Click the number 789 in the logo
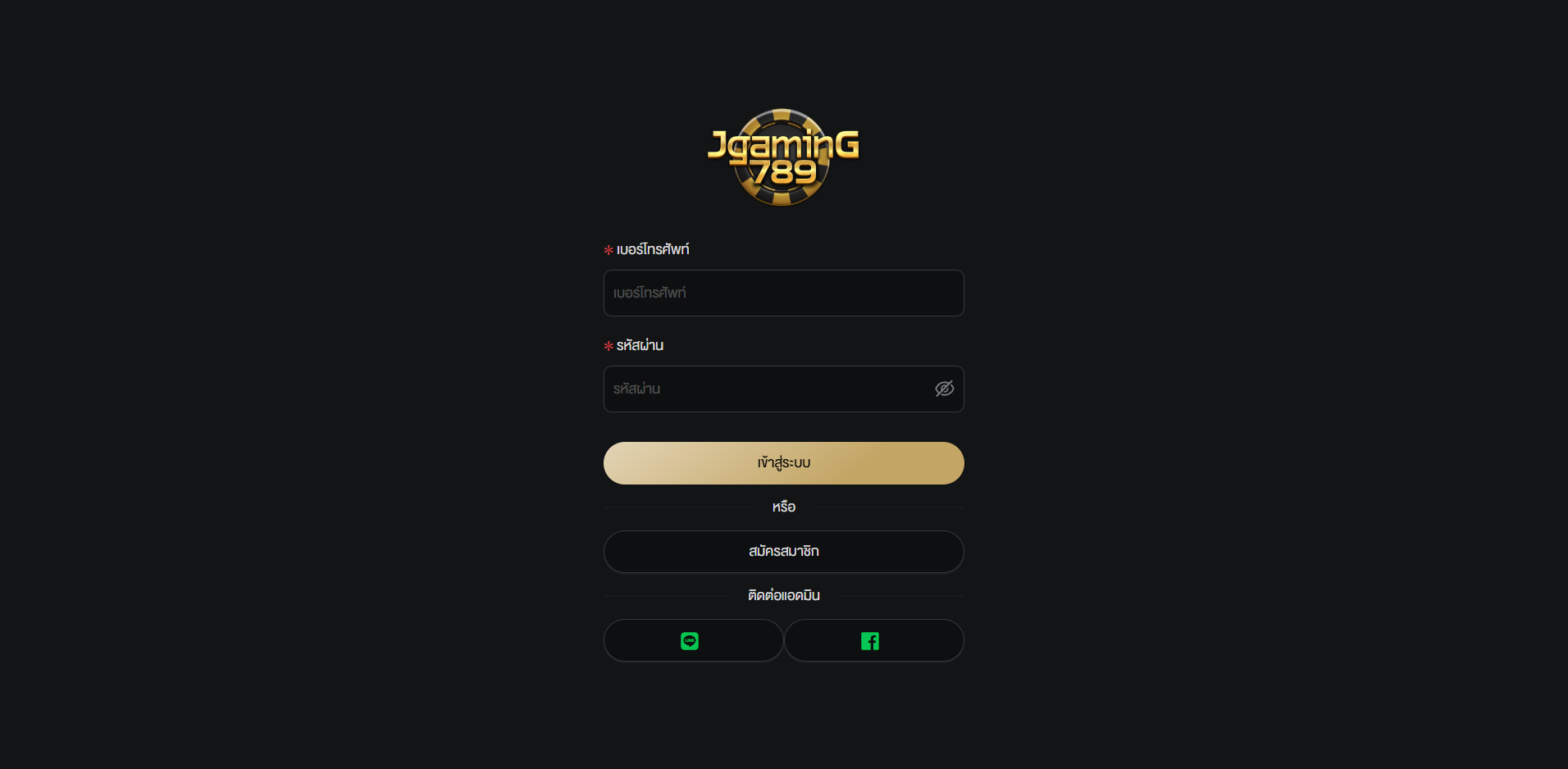The width and height of the screenshot is (1568, 769). (785, 172)
